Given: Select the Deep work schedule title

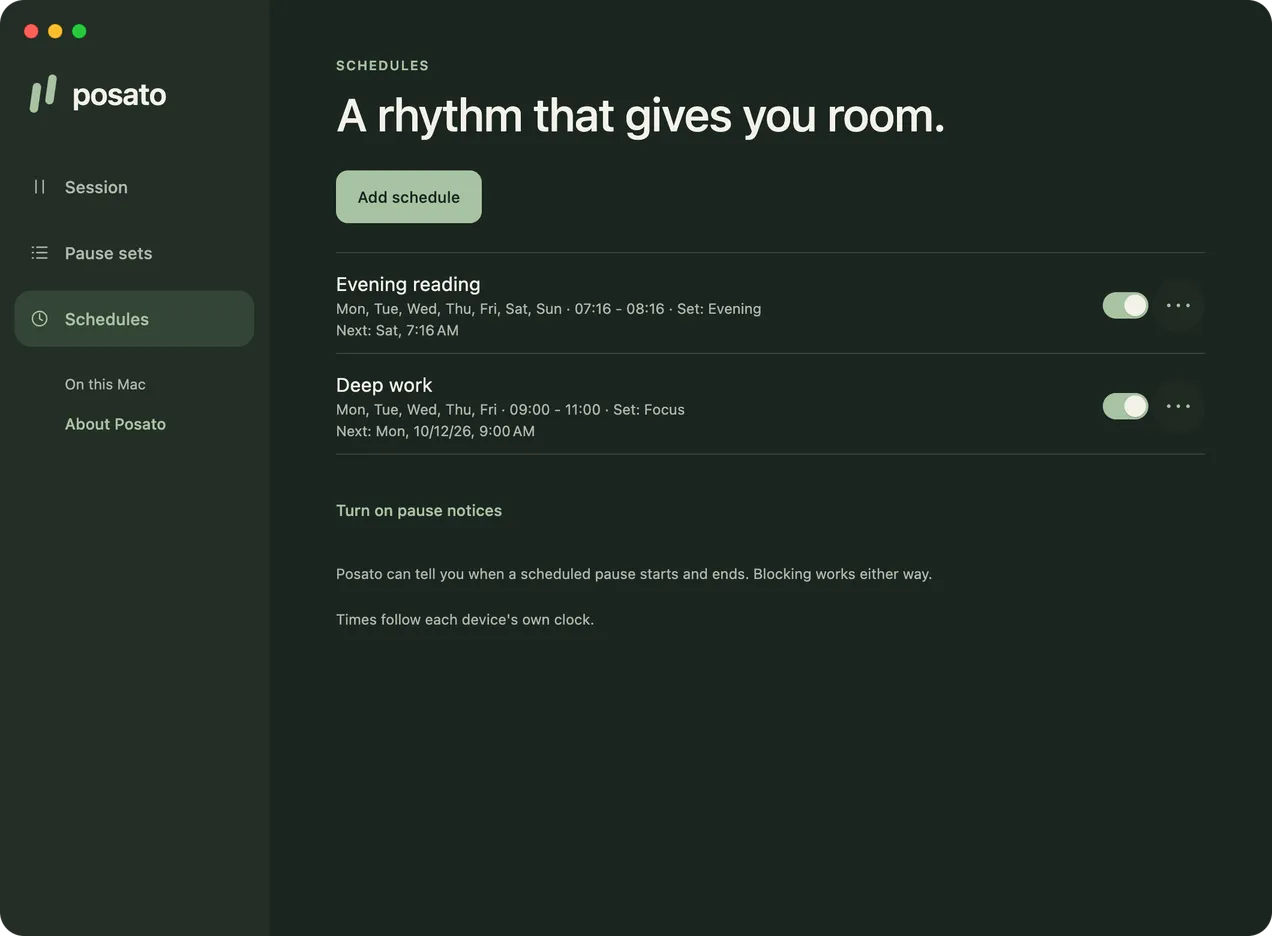Looking at the screenshot, I should [384, 385].
